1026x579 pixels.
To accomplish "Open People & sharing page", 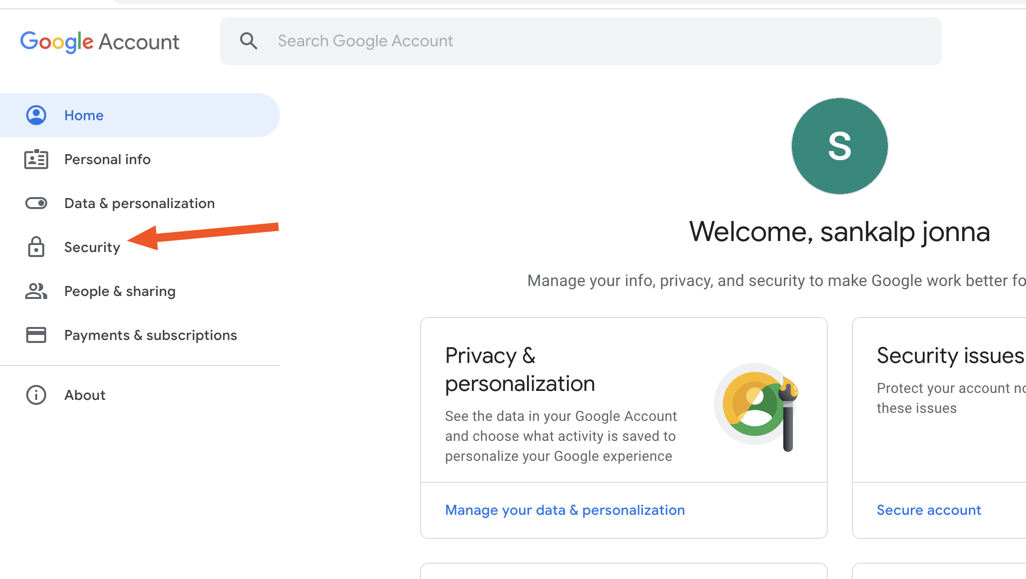I will tap(120, 291).
